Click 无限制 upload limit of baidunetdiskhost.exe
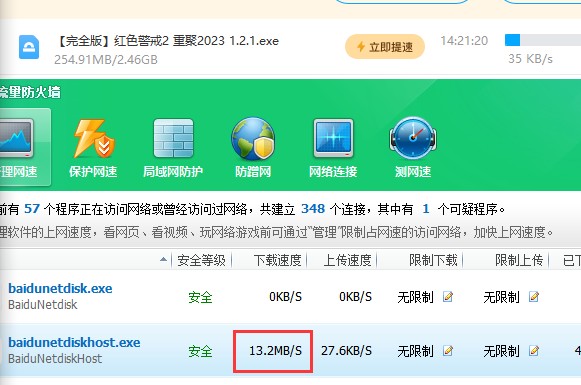581x385 pixels. 501,351
